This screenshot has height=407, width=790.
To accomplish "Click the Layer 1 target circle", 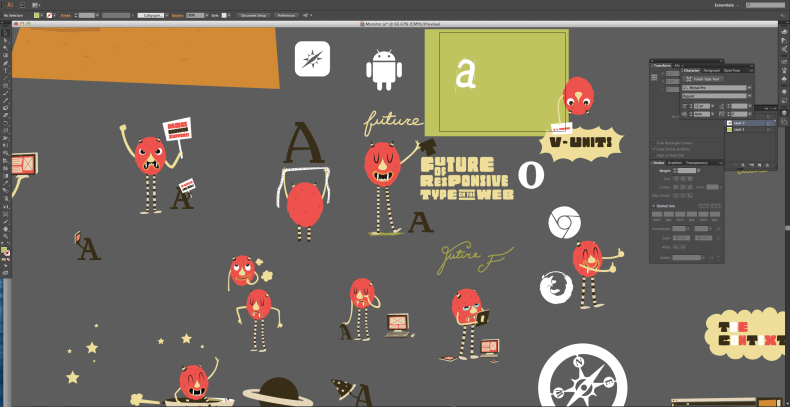I will (768, 129).
